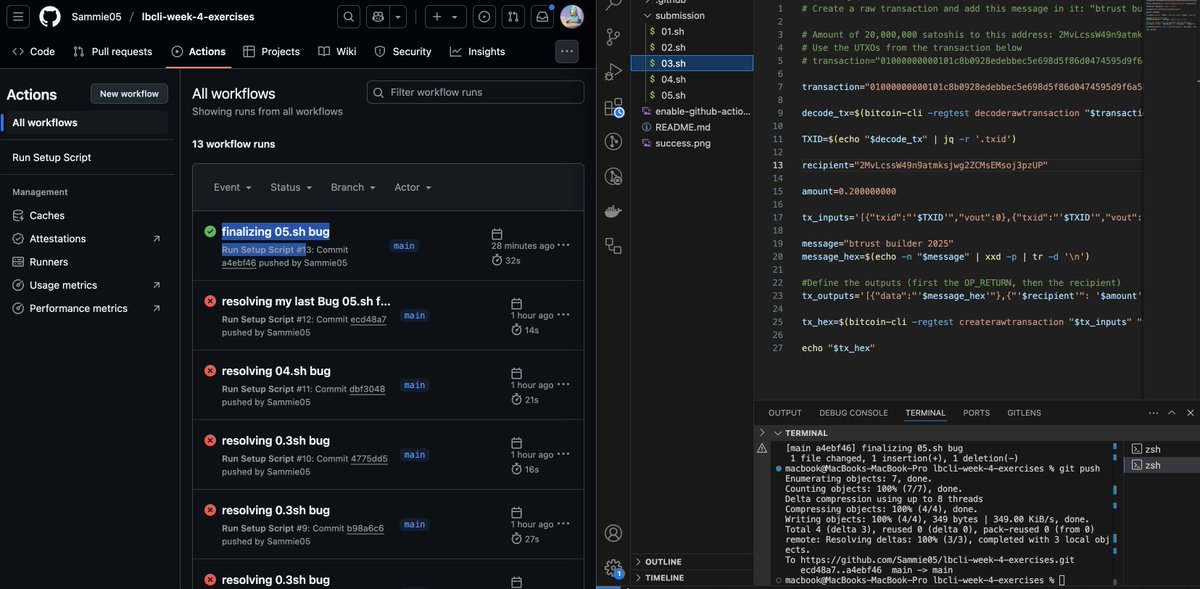Switch to the DEBUG CONSOLE panel tab

point(853,413)
